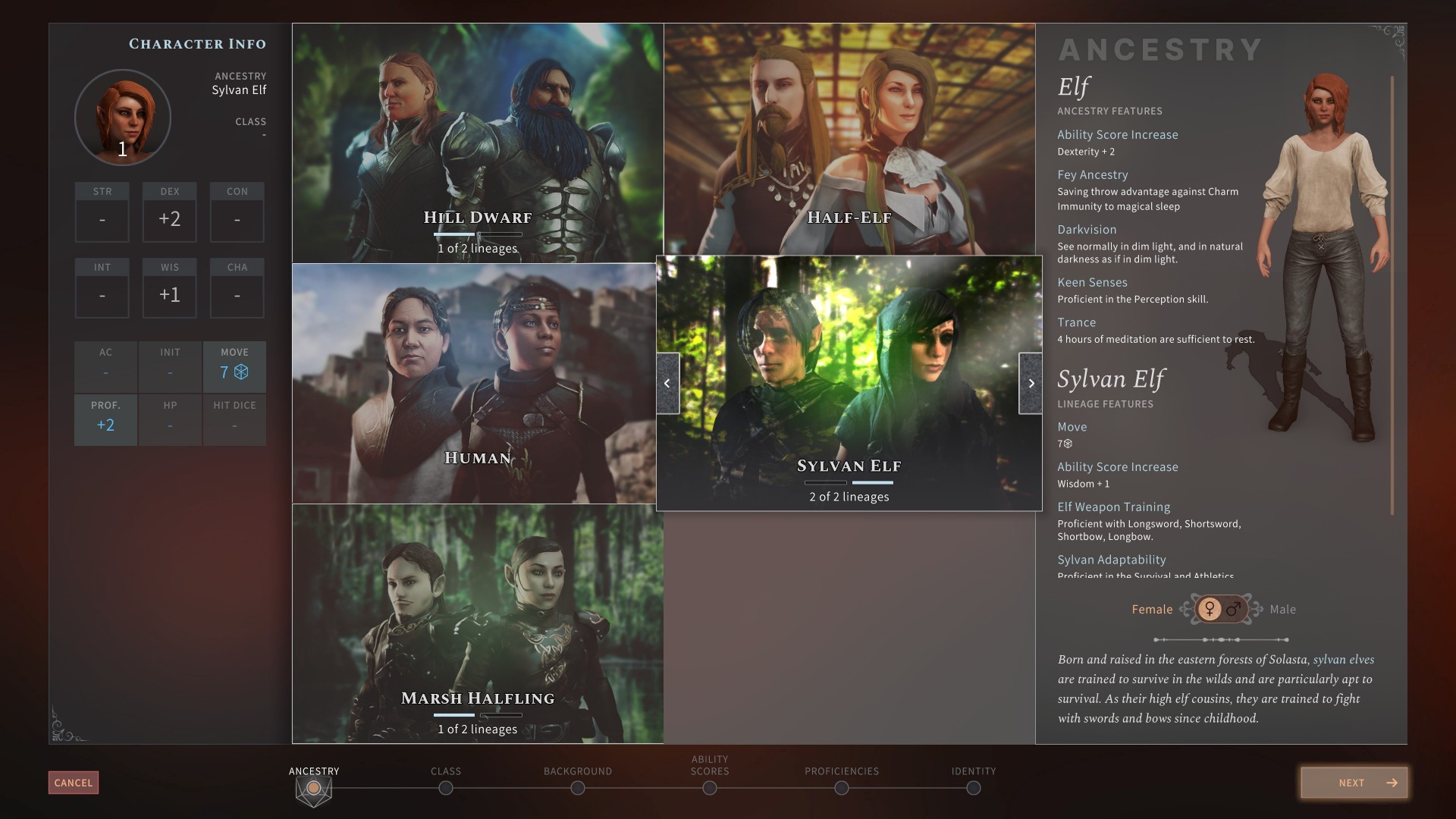This screenshot has height=819, width=1456.
Task: Click the Ancestry step hexagon icon
Action: pos(313,789)
